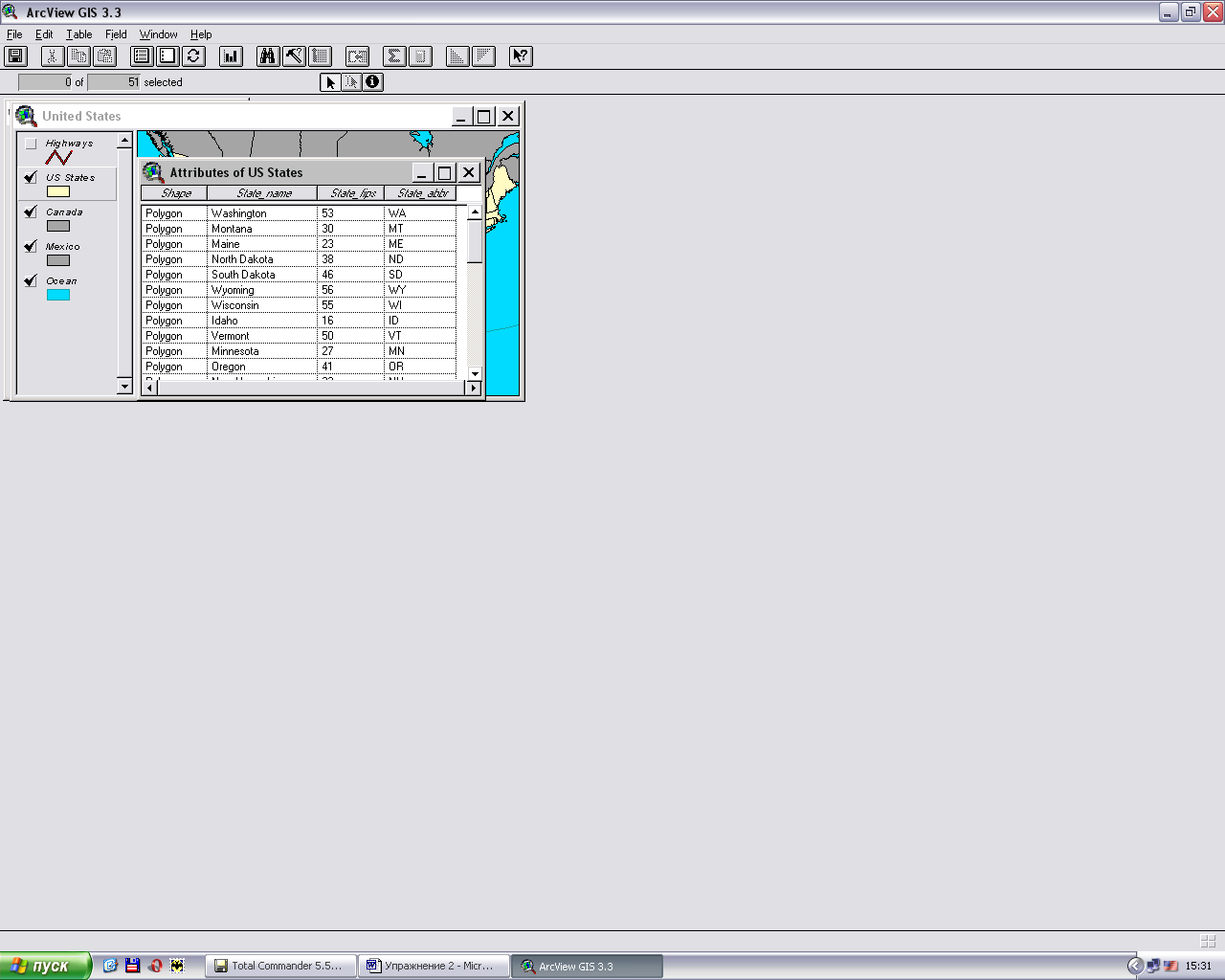Click the WI abbreviation cell
This screenshot has height=980, width=1225.
coord(420,305)
